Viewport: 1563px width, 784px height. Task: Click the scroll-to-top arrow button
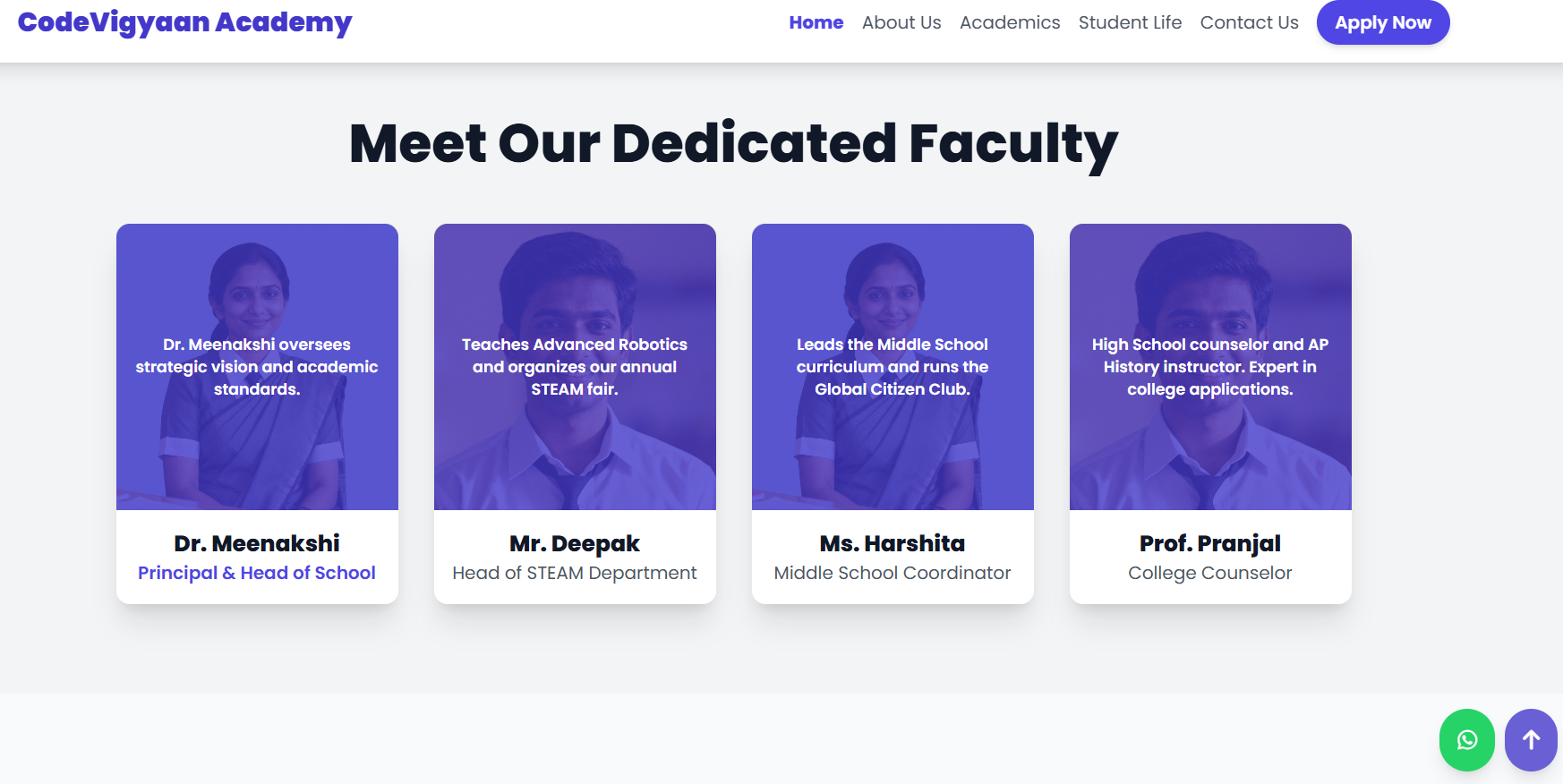pyautogui.click(x=1531, y=740)
